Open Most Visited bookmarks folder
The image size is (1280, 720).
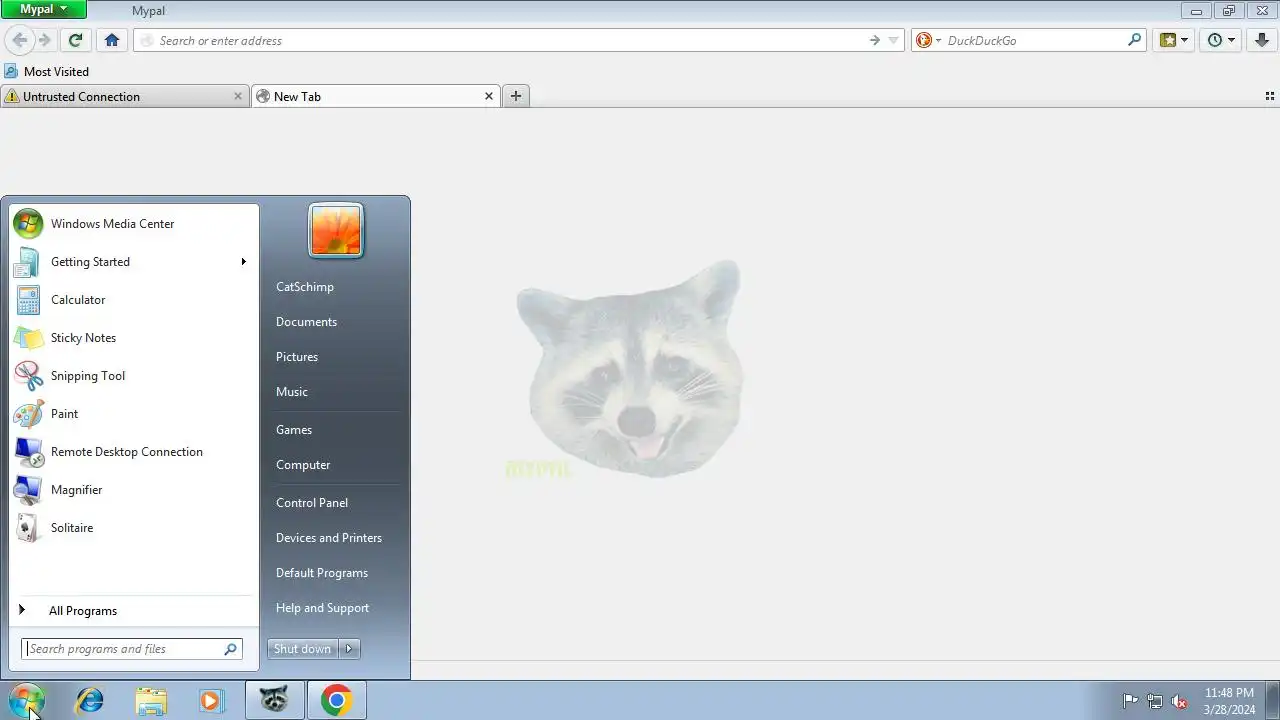tap(47, 71)
